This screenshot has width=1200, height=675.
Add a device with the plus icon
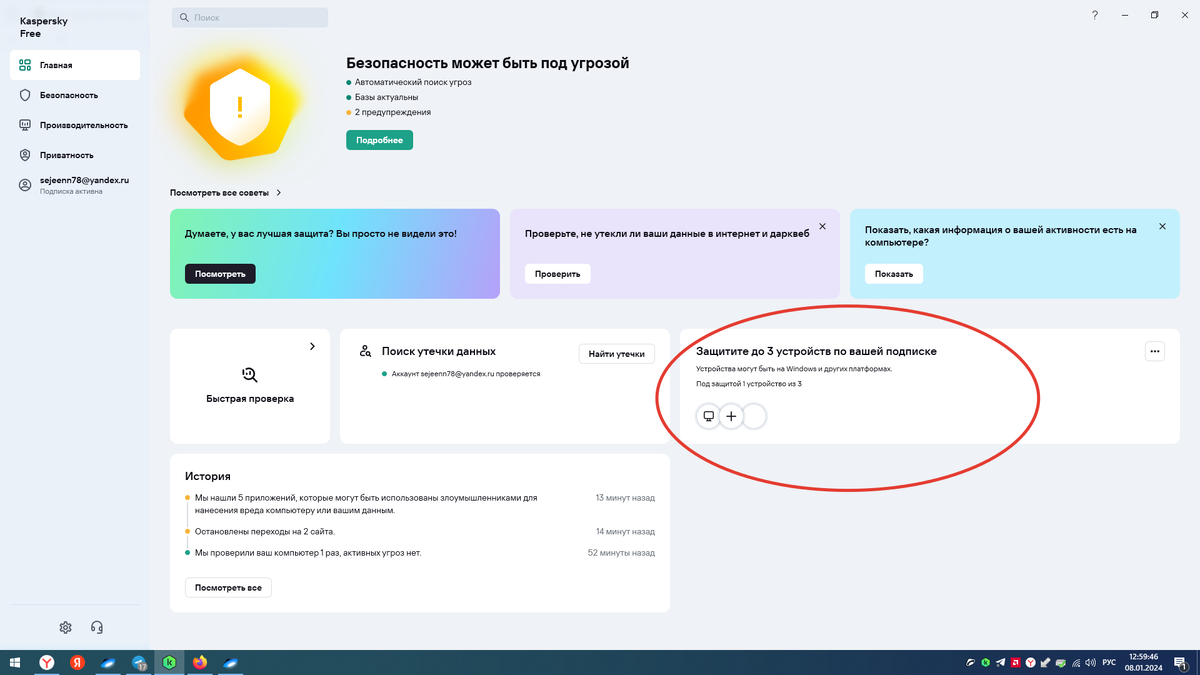731,416
